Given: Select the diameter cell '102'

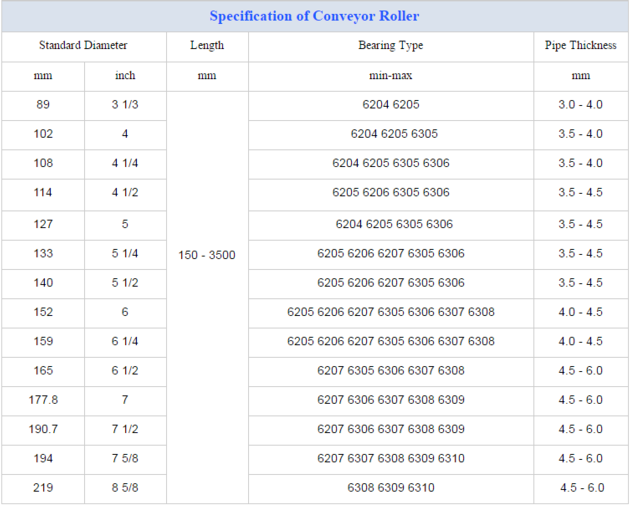Looking at the screenshot, I should (x=43, y=134).
